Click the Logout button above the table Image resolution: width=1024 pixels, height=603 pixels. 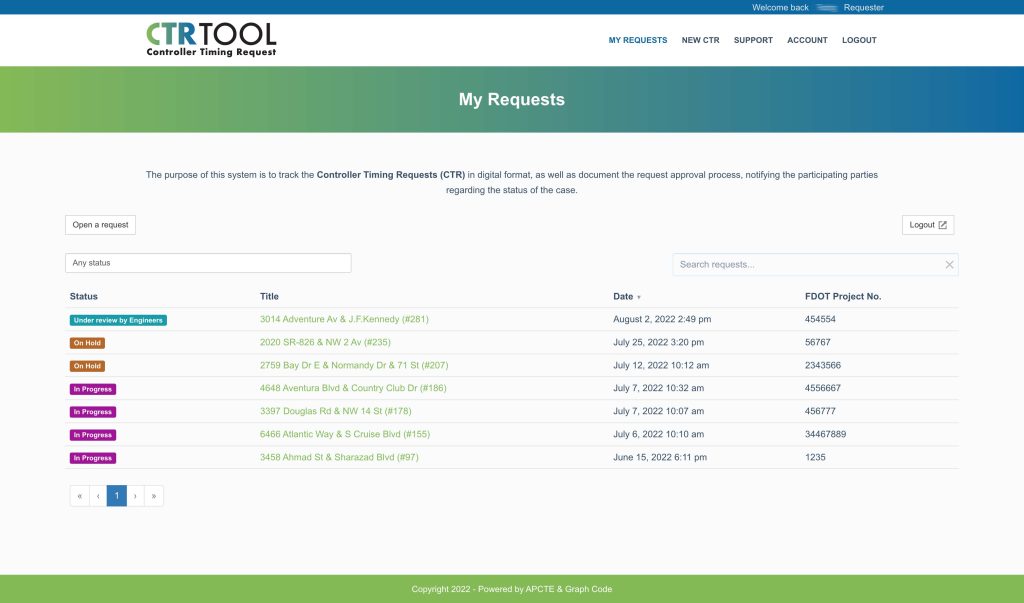point(927,224)
